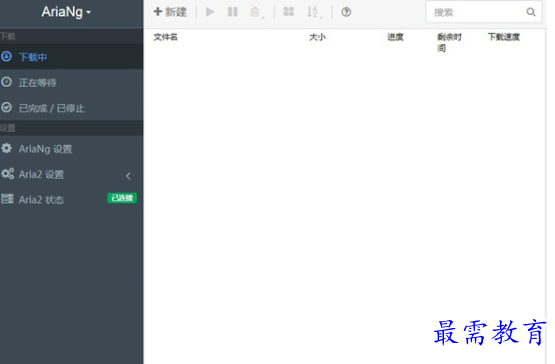Open the delete tasks trash dropdown

pyautogui.click(x=257, y=12)
